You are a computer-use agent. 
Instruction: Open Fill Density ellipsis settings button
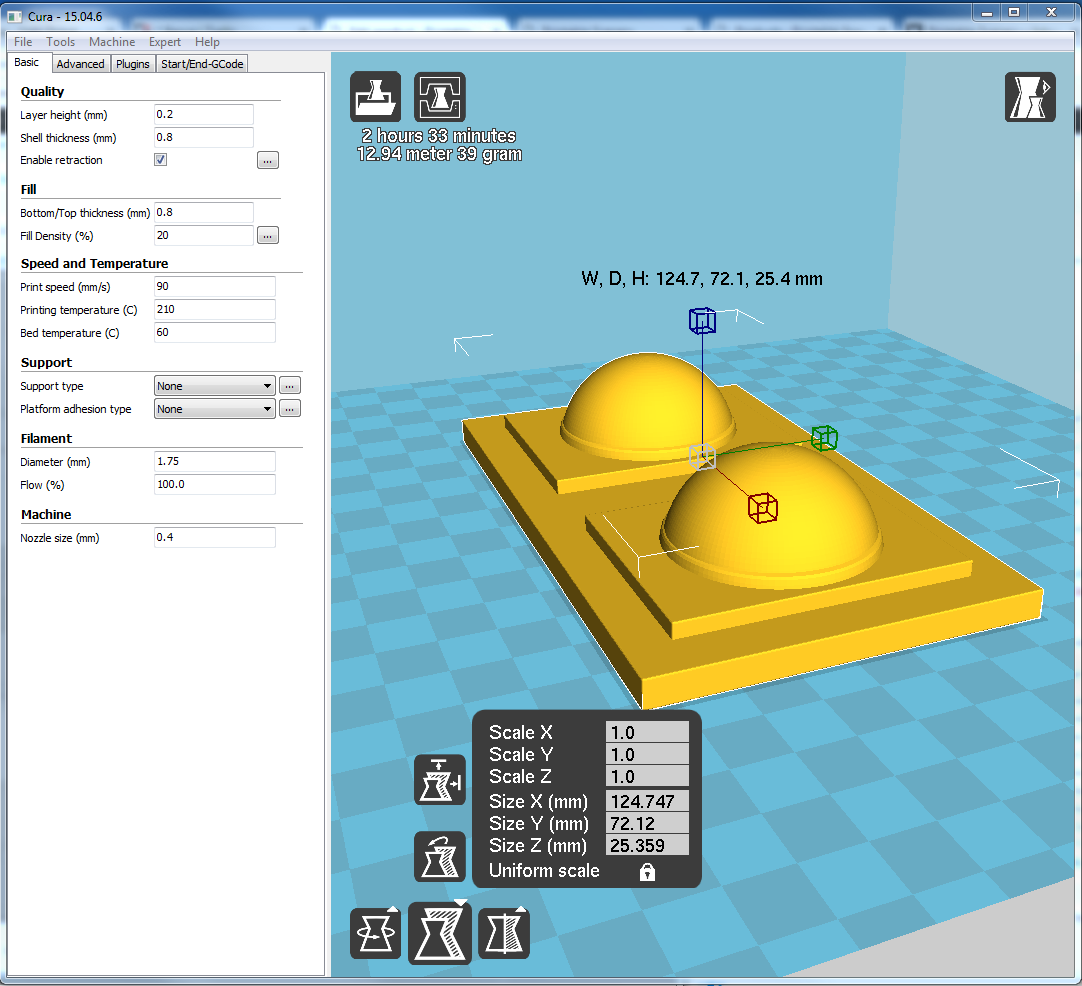coord(267,236)
